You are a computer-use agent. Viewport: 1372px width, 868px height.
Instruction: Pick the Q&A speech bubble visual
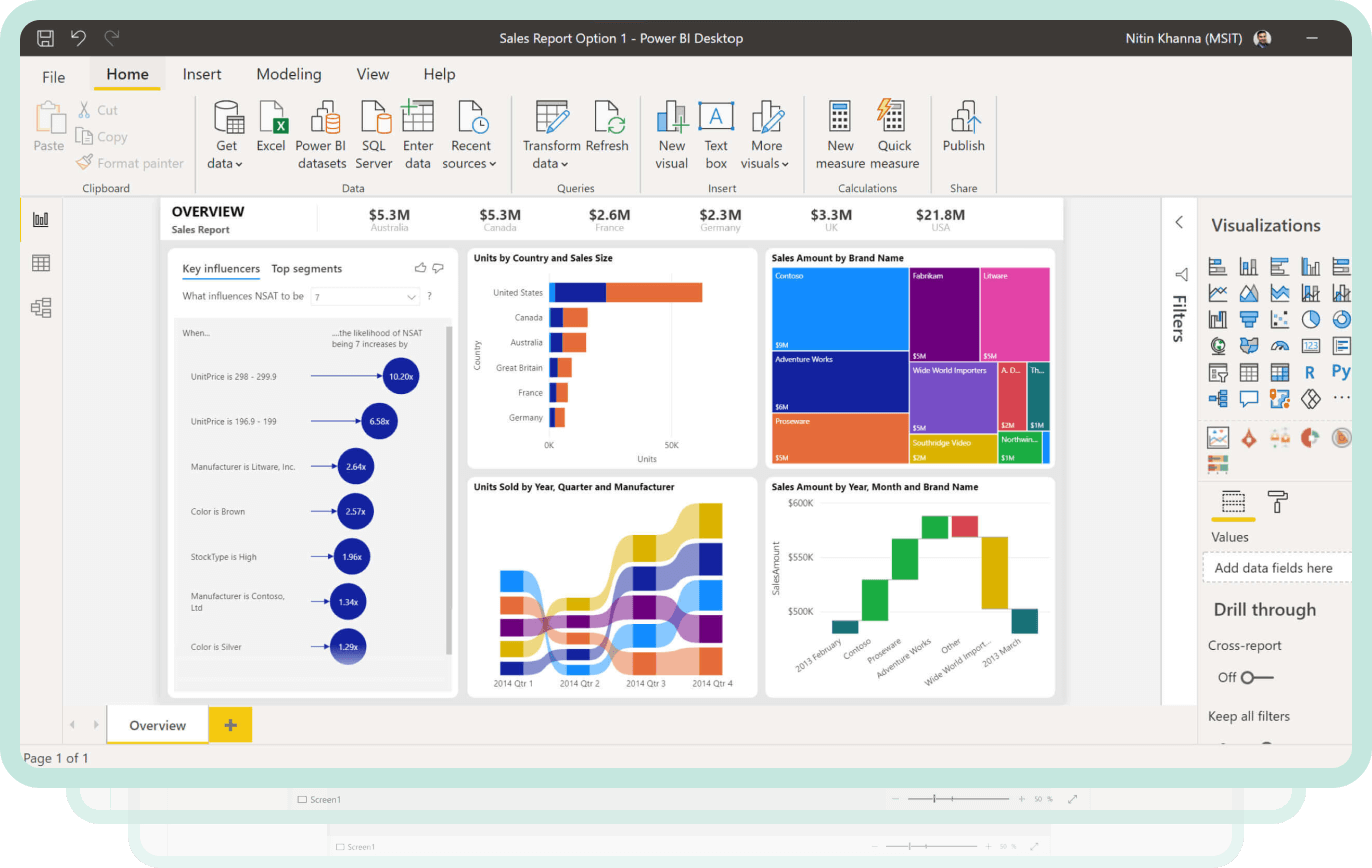pyautogui.click(x=1249, y=399)
